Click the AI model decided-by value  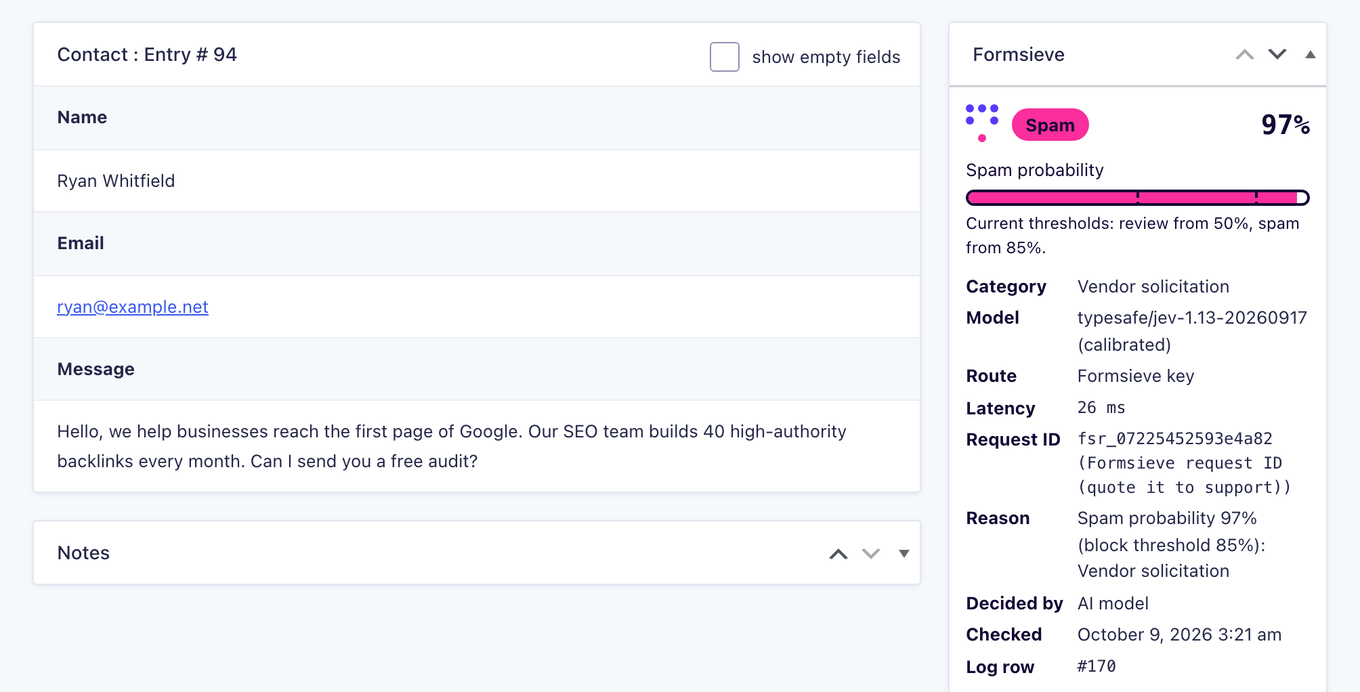pyautogui.click(x=1113, y=604)
